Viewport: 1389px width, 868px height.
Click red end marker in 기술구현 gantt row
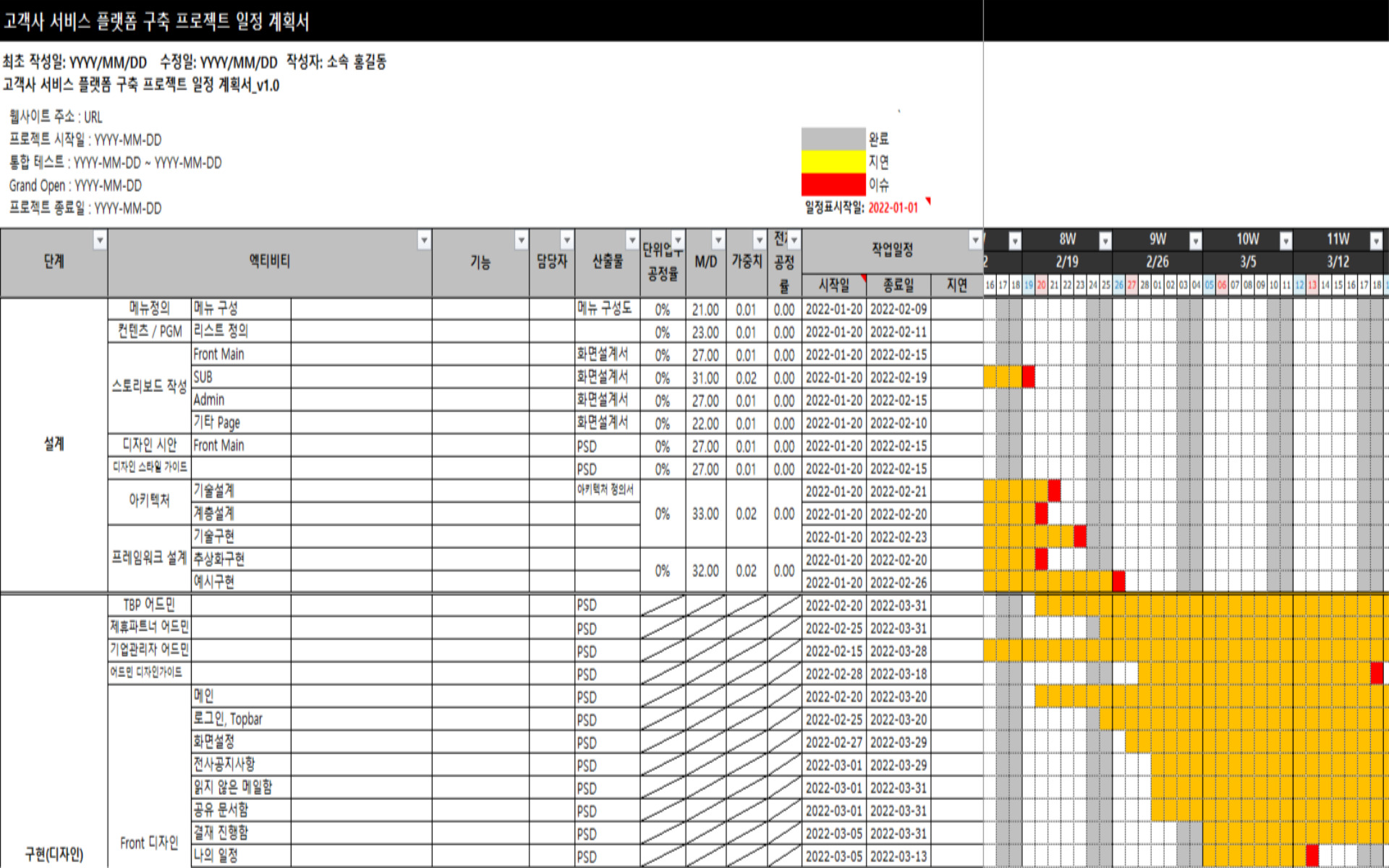point(1080,536)
